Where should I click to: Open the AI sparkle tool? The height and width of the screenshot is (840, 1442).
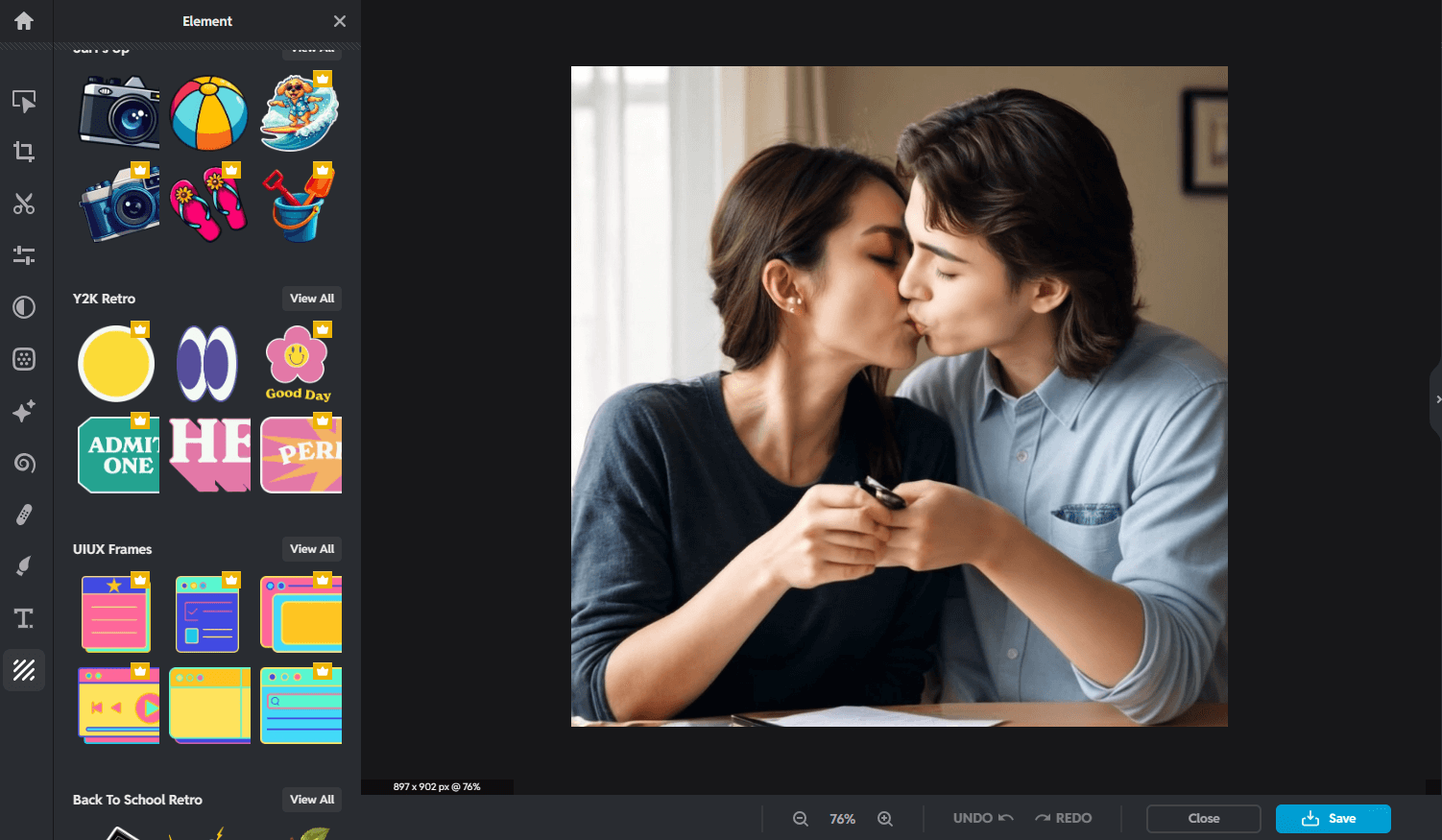pyautogui.click(x=24, y=411)
